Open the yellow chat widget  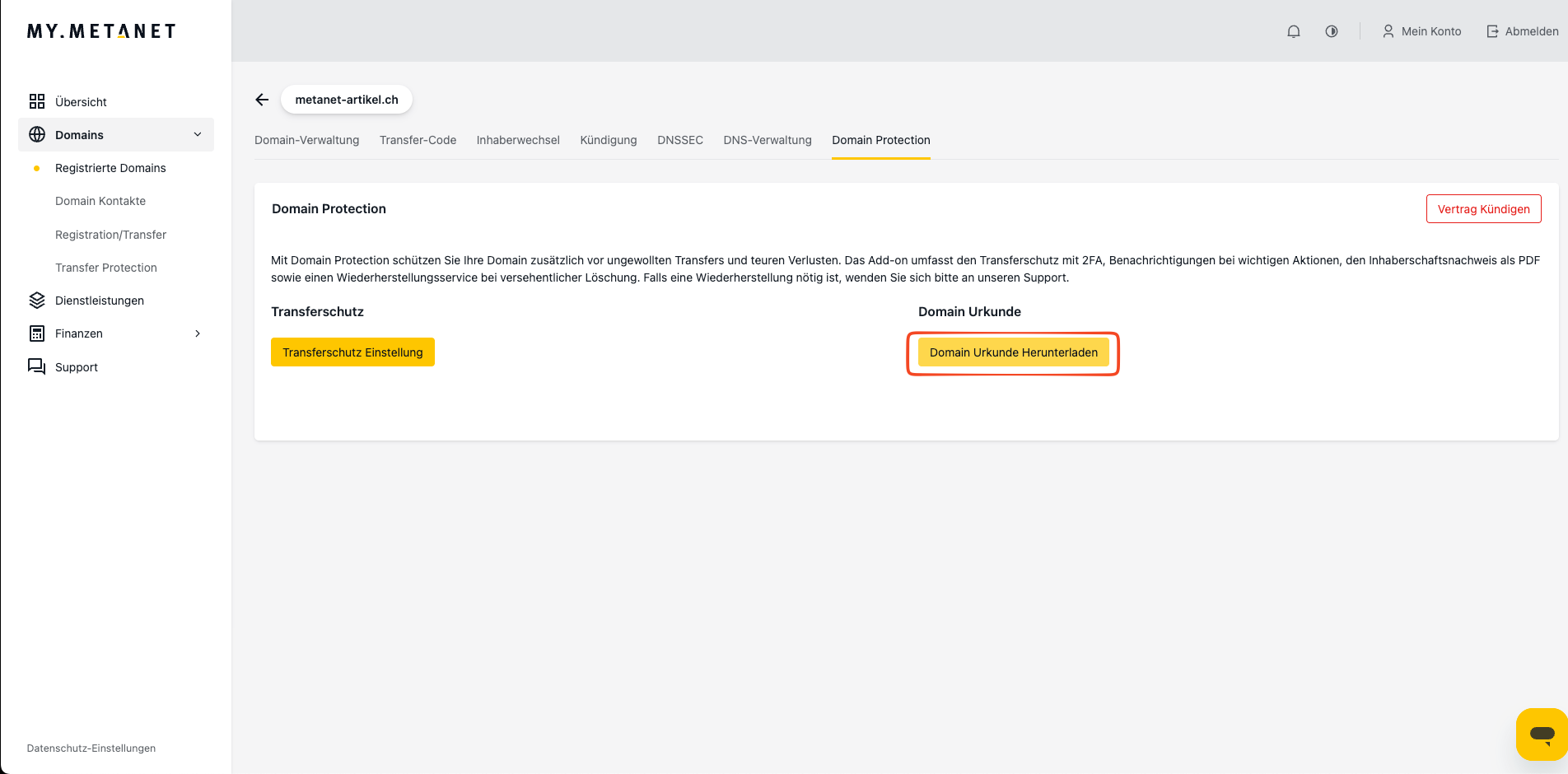pyautogui.click(x=1542, y=734)
